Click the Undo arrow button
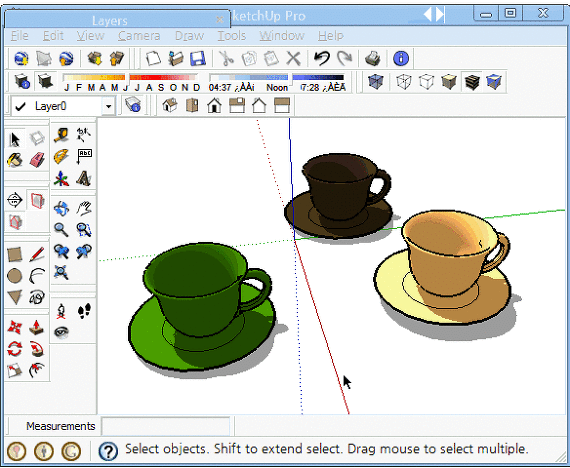Image resolution: width=570 pixels, height=468 pixels. pyautogui.click(x=322, y=58)
